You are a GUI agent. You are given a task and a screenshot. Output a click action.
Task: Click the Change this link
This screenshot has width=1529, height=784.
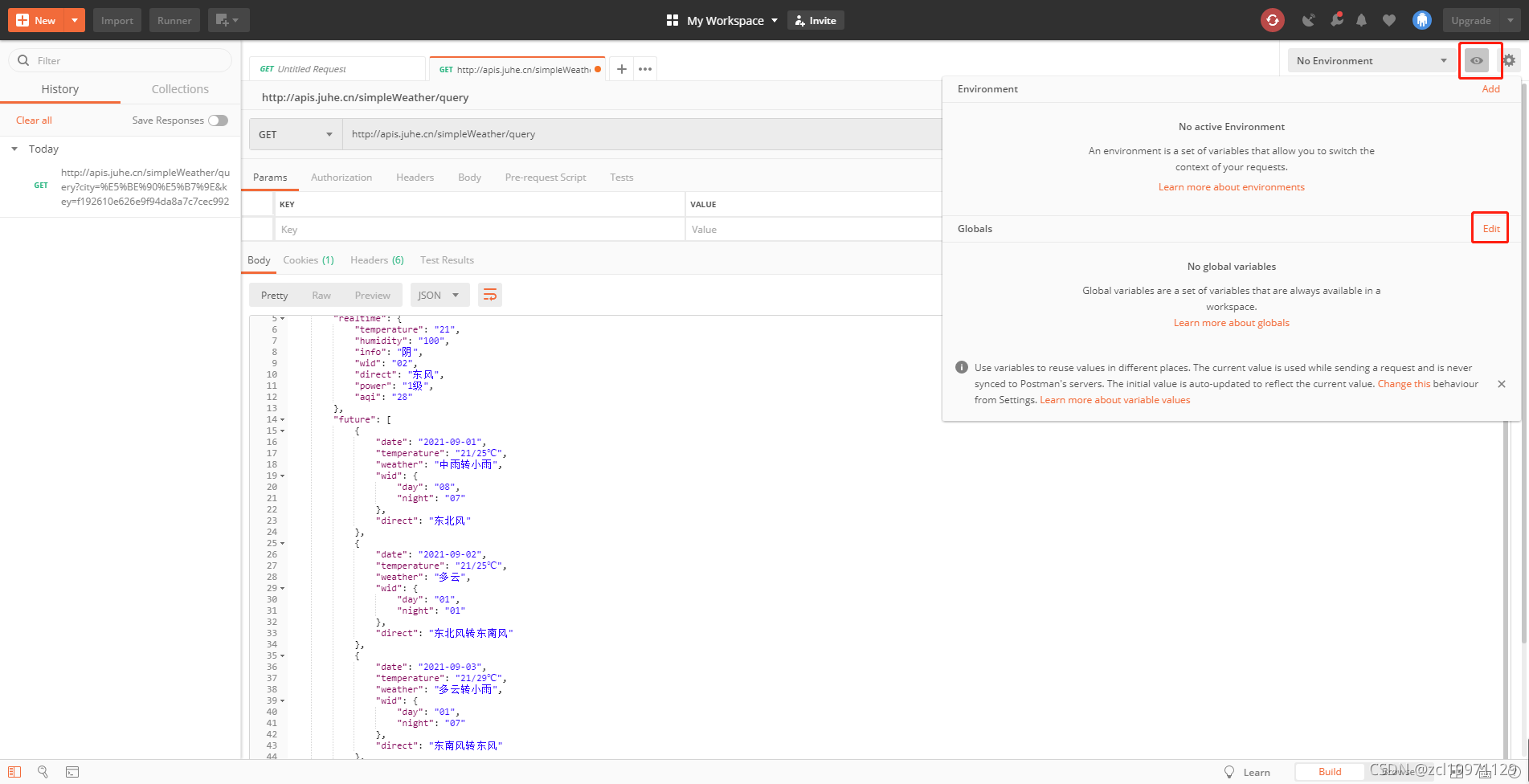click(1404, 384)
